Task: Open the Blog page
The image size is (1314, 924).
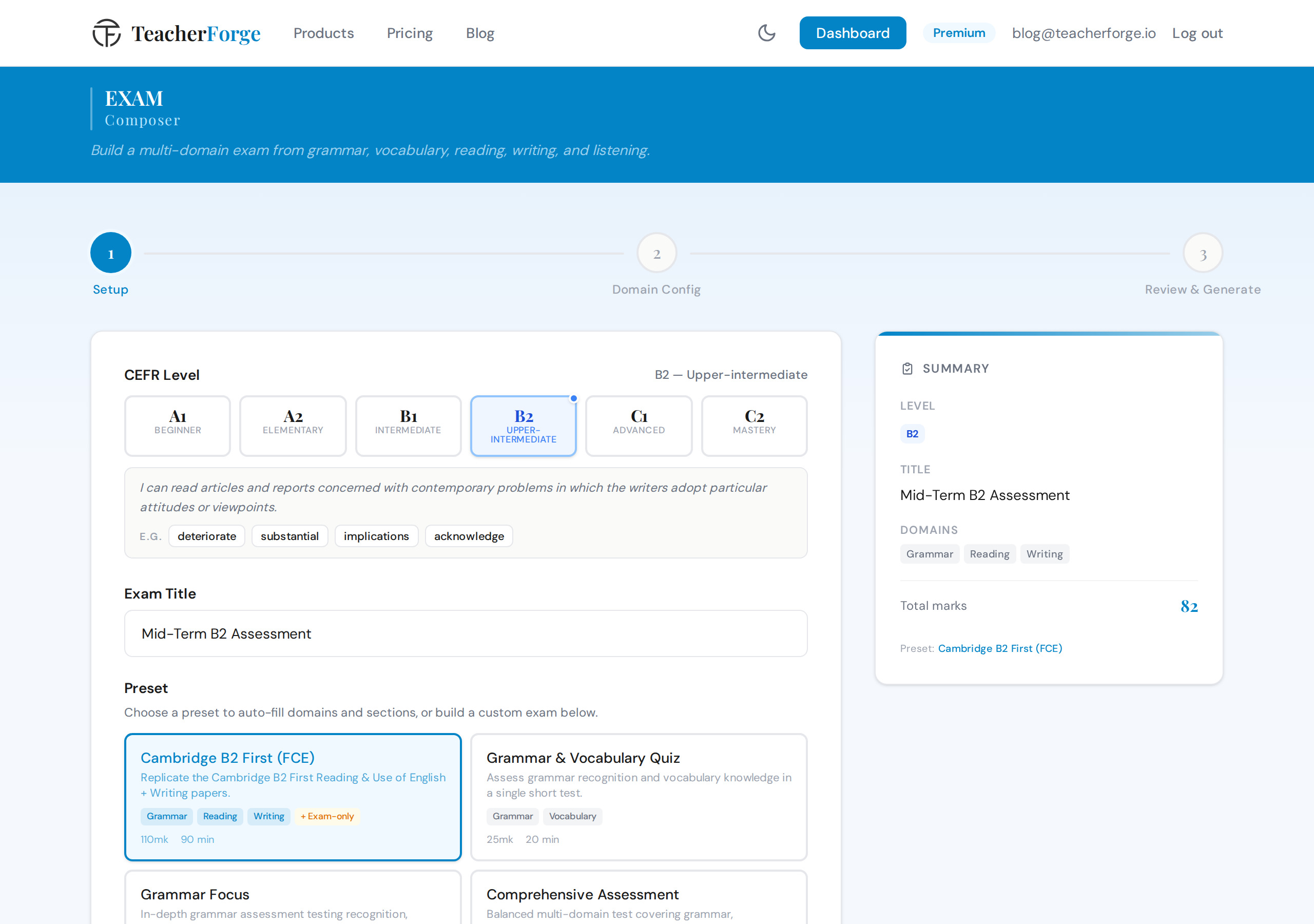Action: point(479,33)
